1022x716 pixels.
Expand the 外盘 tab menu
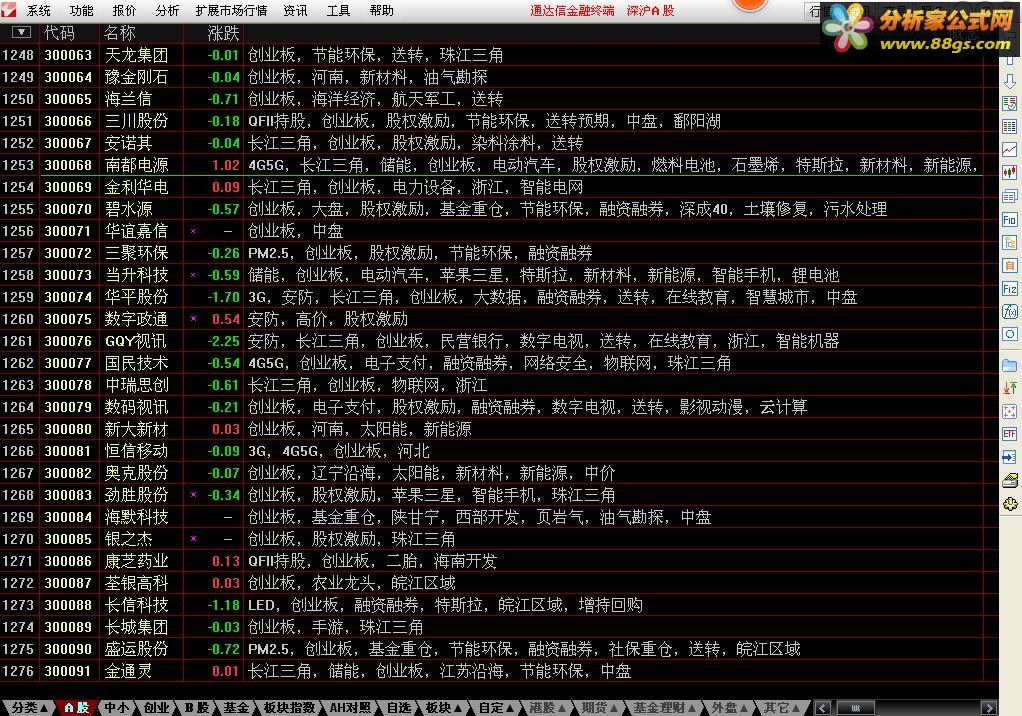pyautogui.click(x=729, y=708)
